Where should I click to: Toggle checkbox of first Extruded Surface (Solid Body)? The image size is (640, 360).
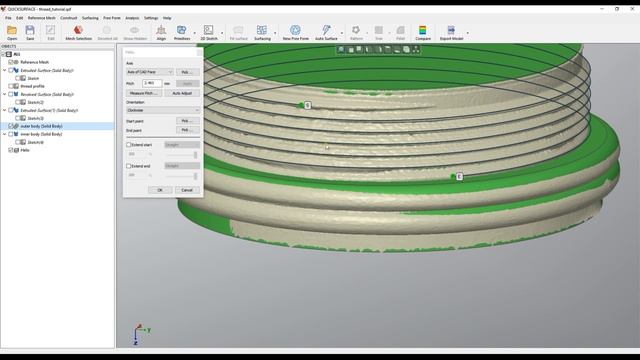11,70
